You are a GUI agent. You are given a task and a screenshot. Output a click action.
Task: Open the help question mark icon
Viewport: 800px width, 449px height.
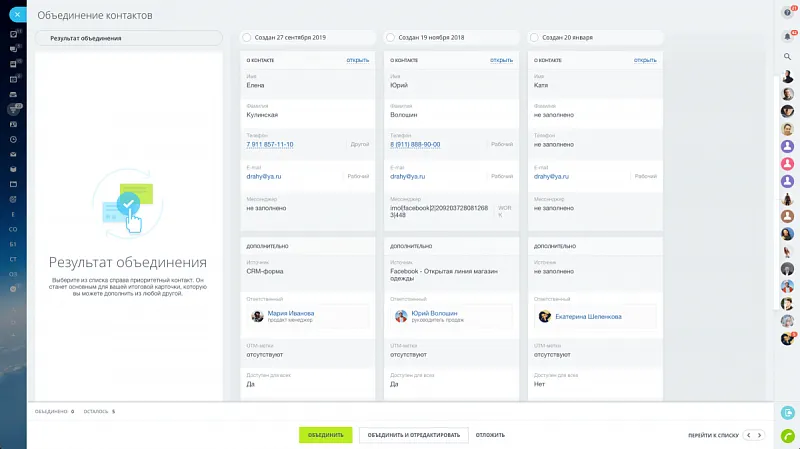click(787, 13)
